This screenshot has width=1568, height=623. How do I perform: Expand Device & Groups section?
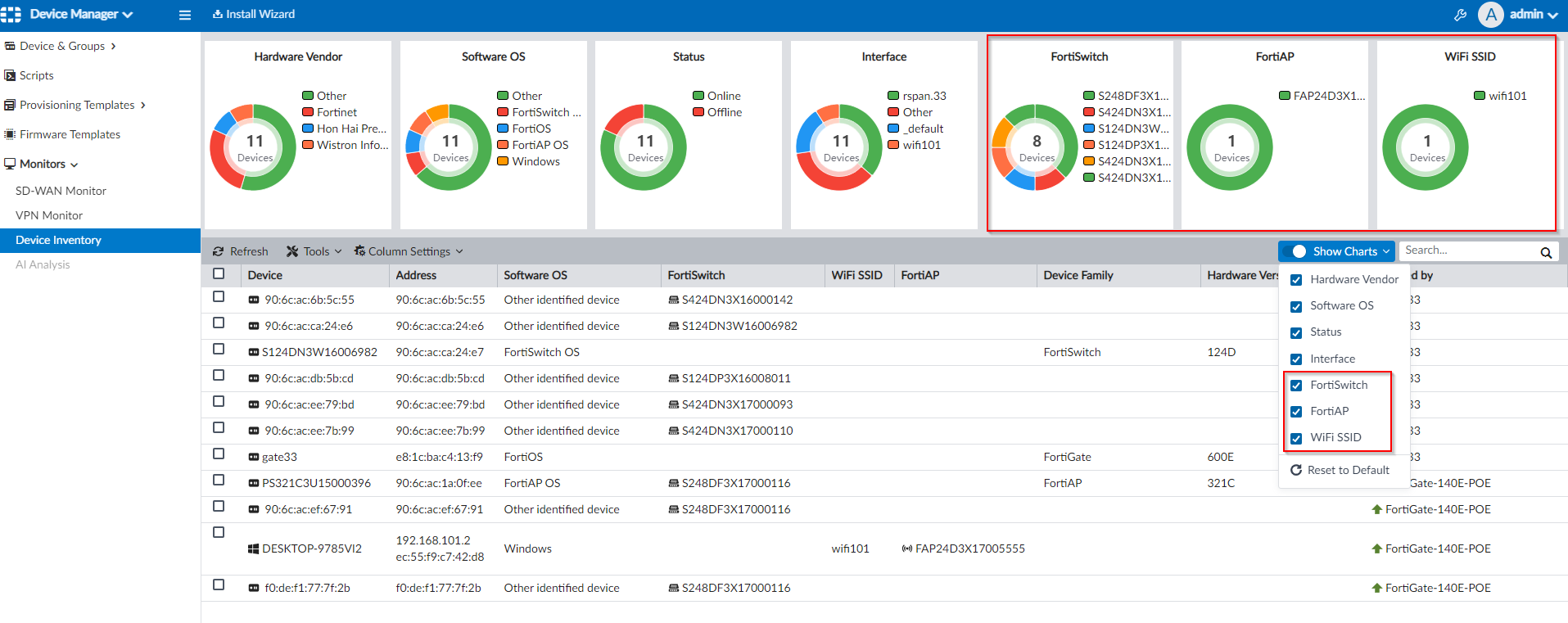pos(113,46)
